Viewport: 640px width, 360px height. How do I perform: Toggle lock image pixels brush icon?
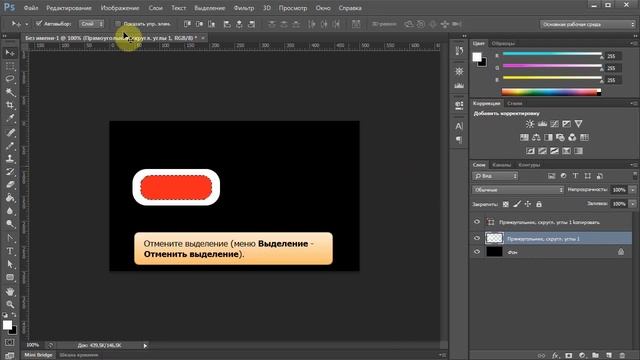517,204
